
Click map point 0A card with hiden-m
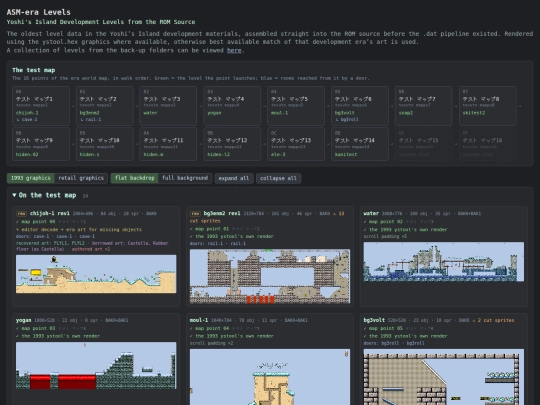168,144
